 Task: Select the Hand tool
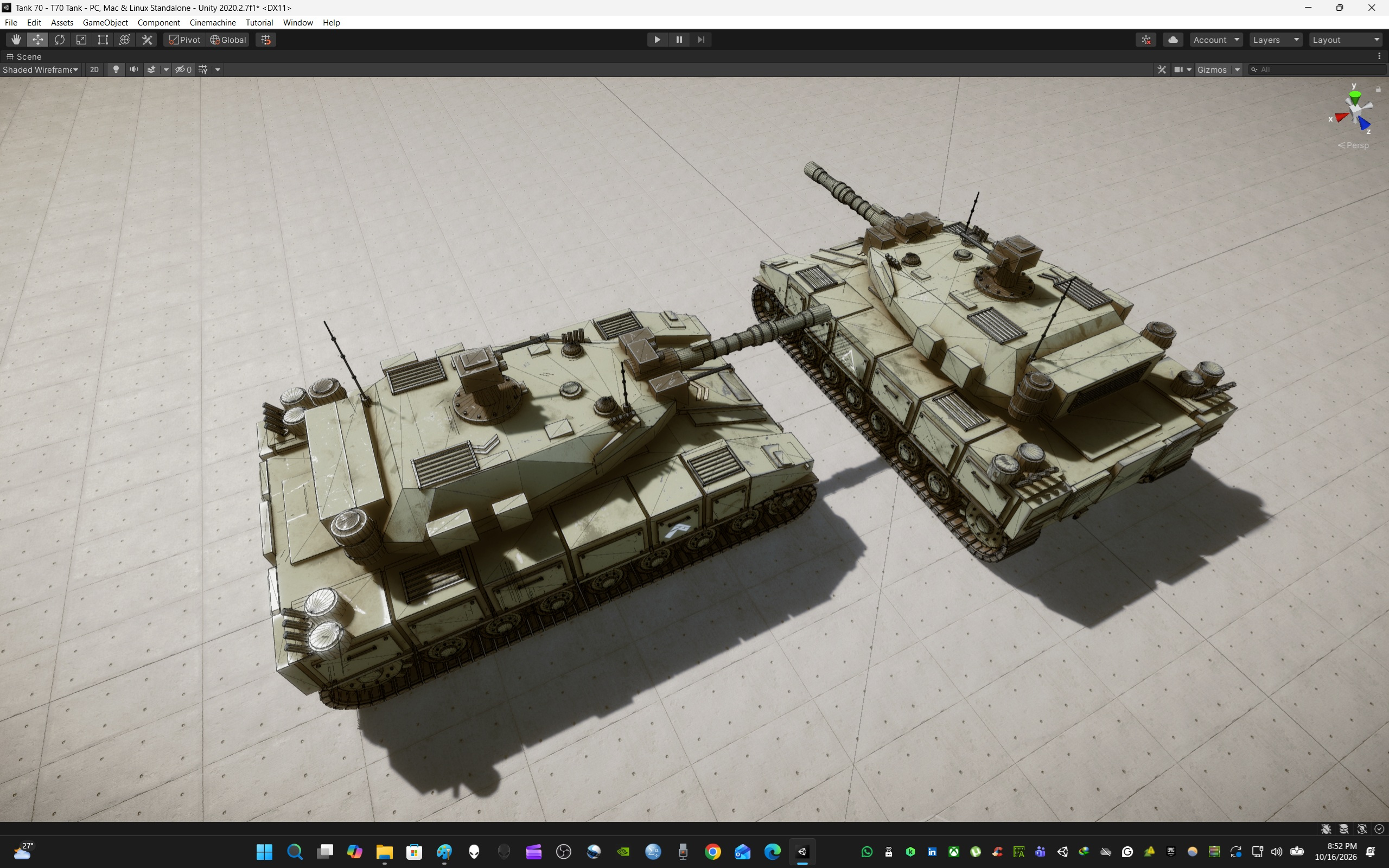click(16, 40)
